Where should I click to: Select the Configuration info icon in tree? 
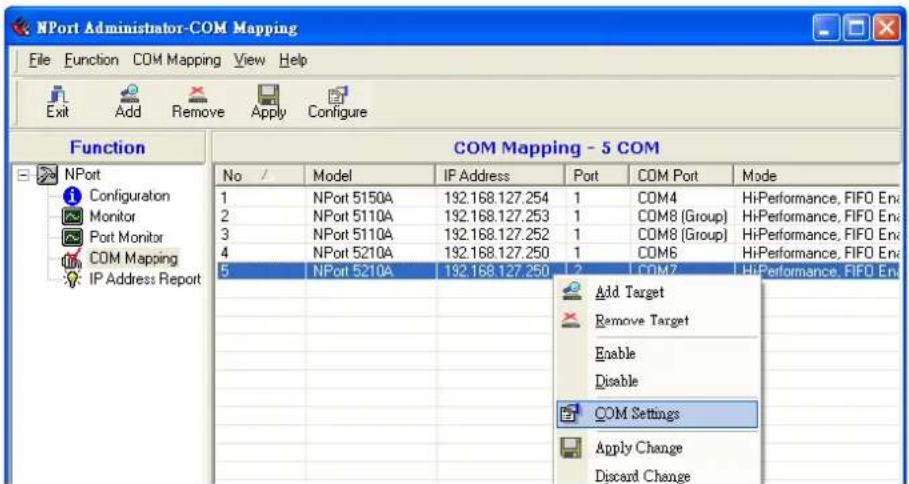coord(72,196)
